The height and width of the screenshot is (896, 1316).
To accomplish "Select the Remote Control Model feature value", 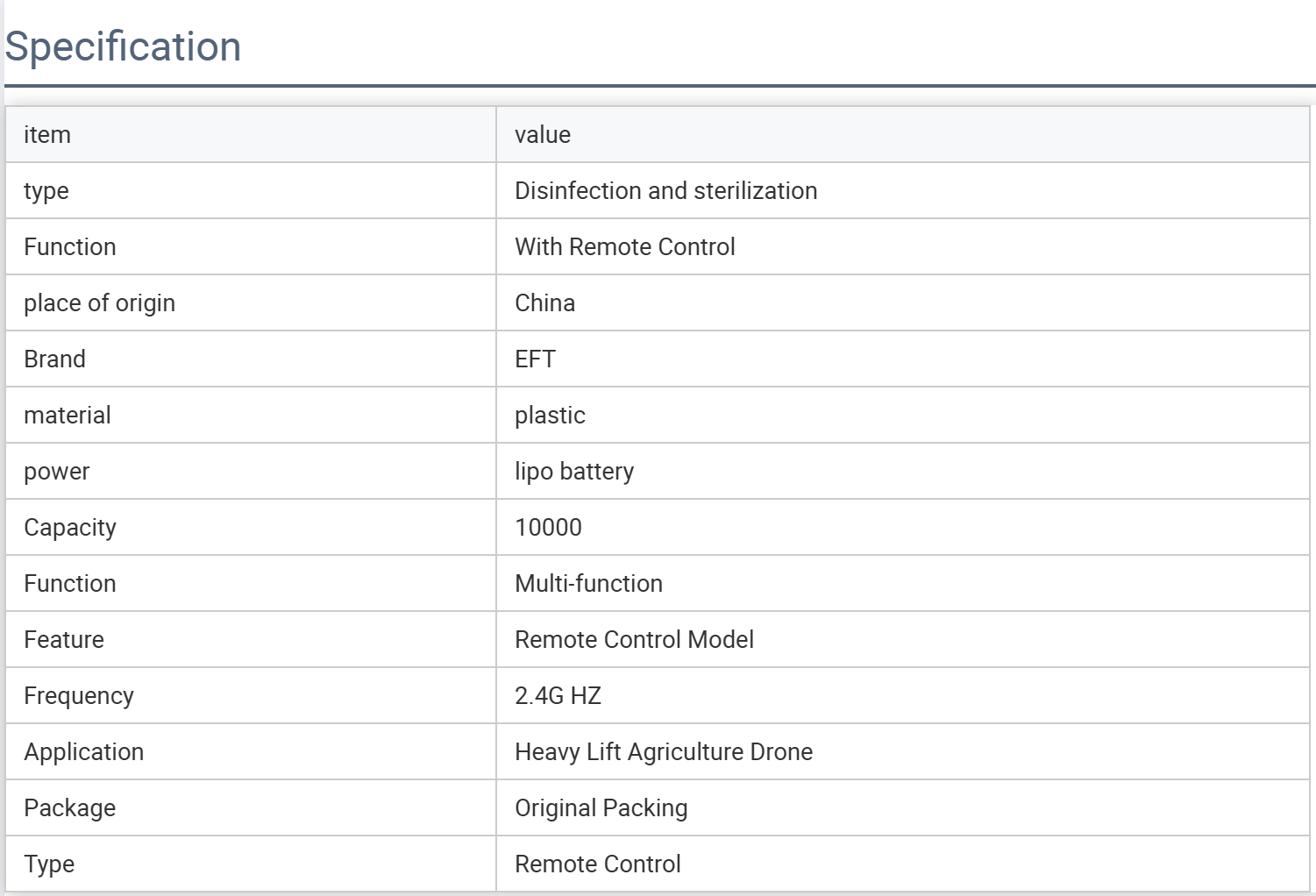I will pos(634,639).
